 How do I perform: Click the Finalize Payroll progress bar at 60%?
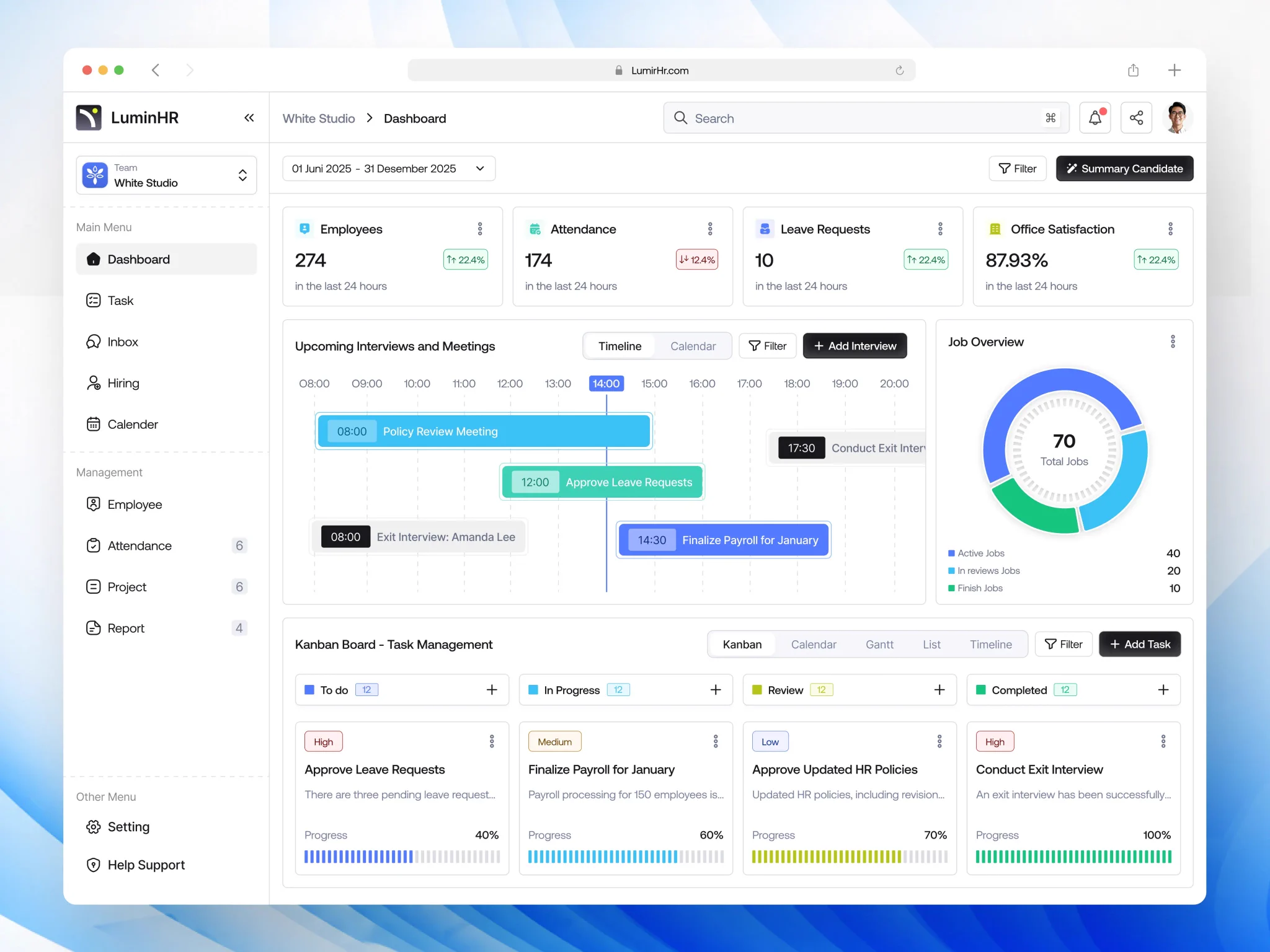pyautogui.click(x=626, y=857)
